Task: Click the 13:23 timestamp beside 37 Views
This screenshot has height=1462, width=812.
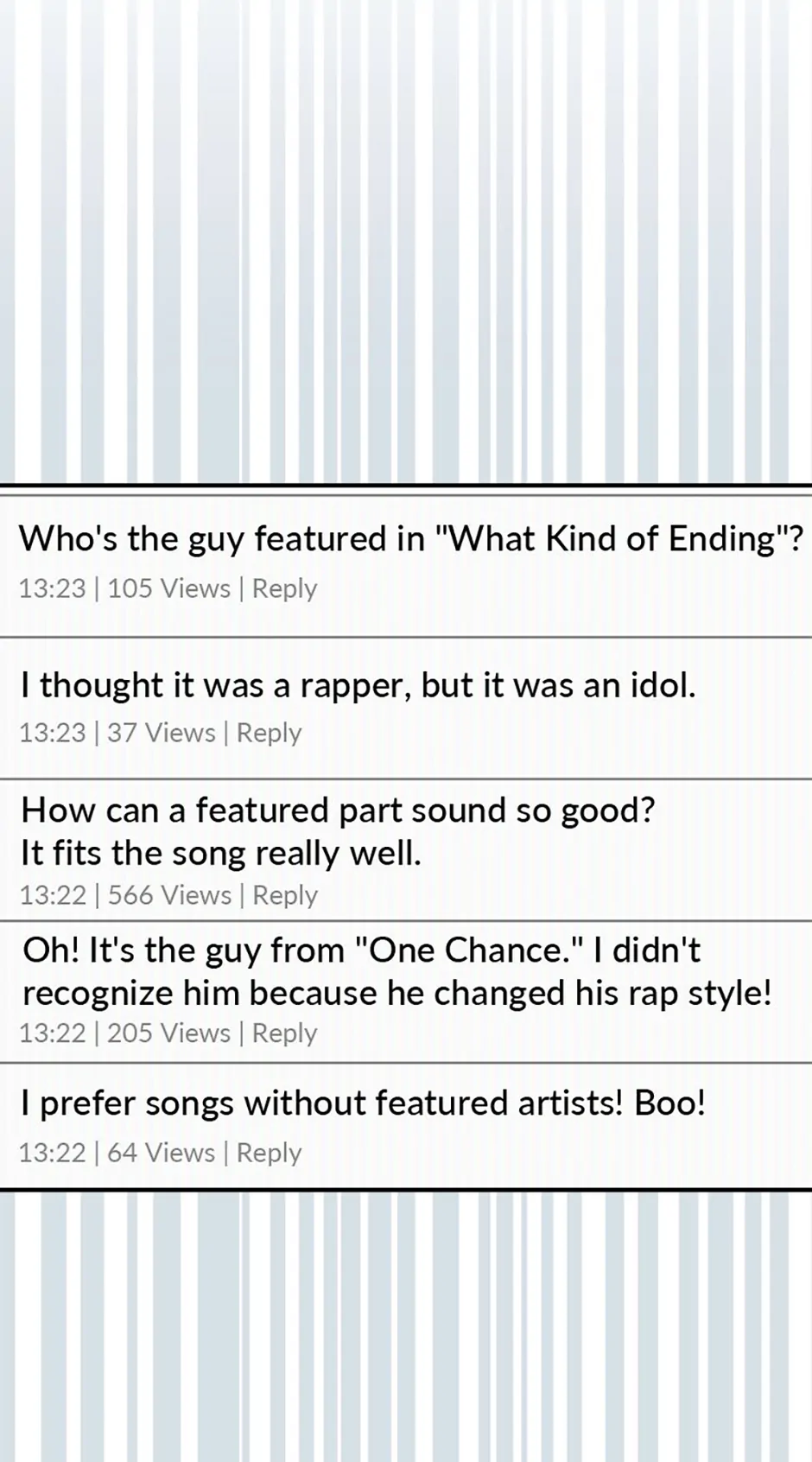Action: (x=53, y=733)
